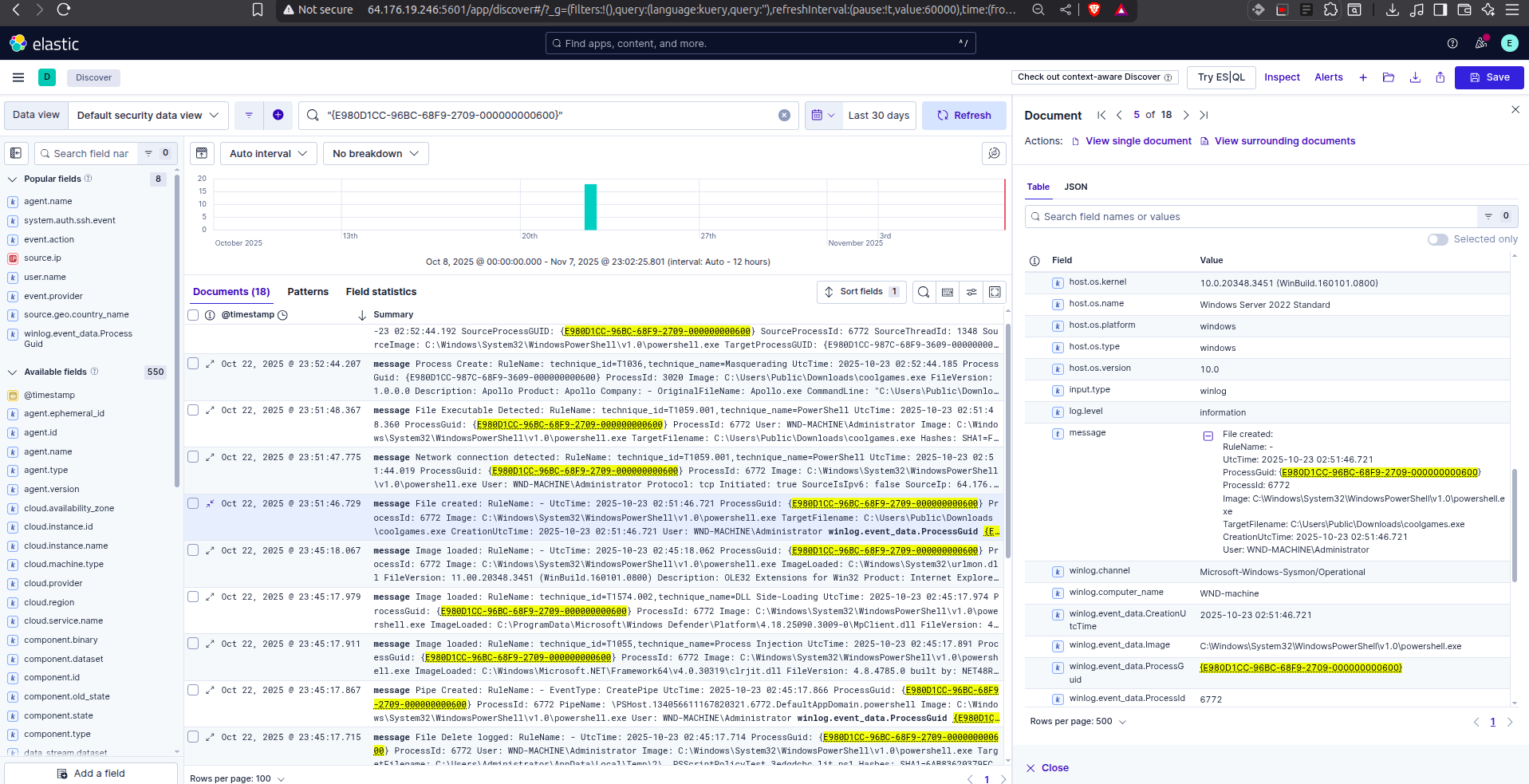Open the Field statistics tab

point(380,291)
